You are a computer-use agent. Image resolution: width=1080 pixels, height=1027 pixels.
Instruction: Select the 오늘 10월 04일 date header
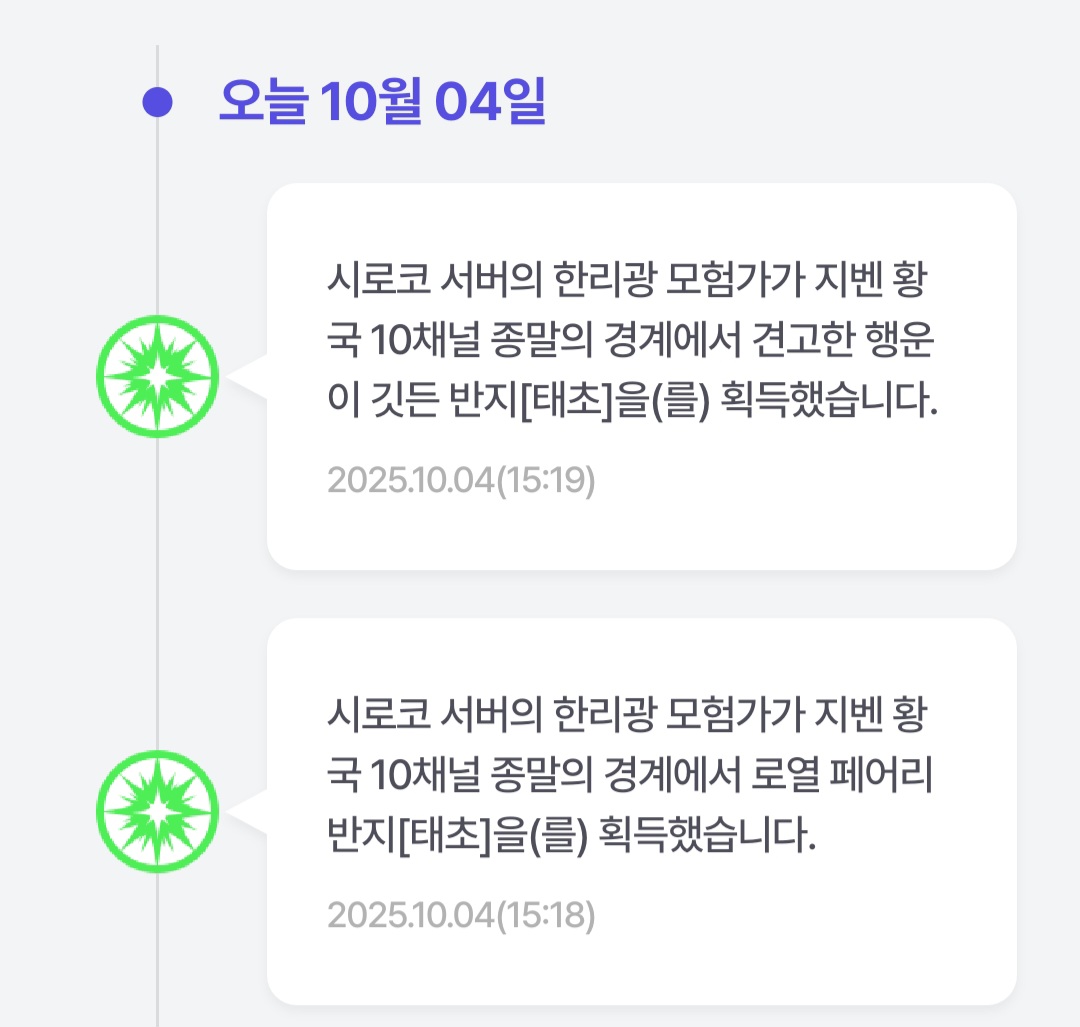point(382,102)
